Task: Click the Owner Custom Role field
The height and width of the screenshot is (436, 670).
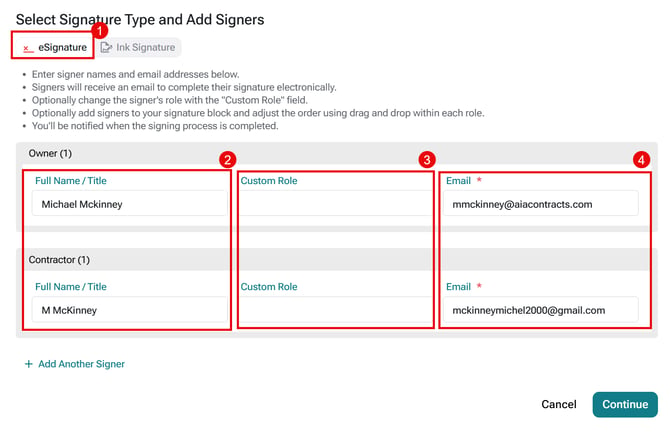Action: (x=335, y=204)
